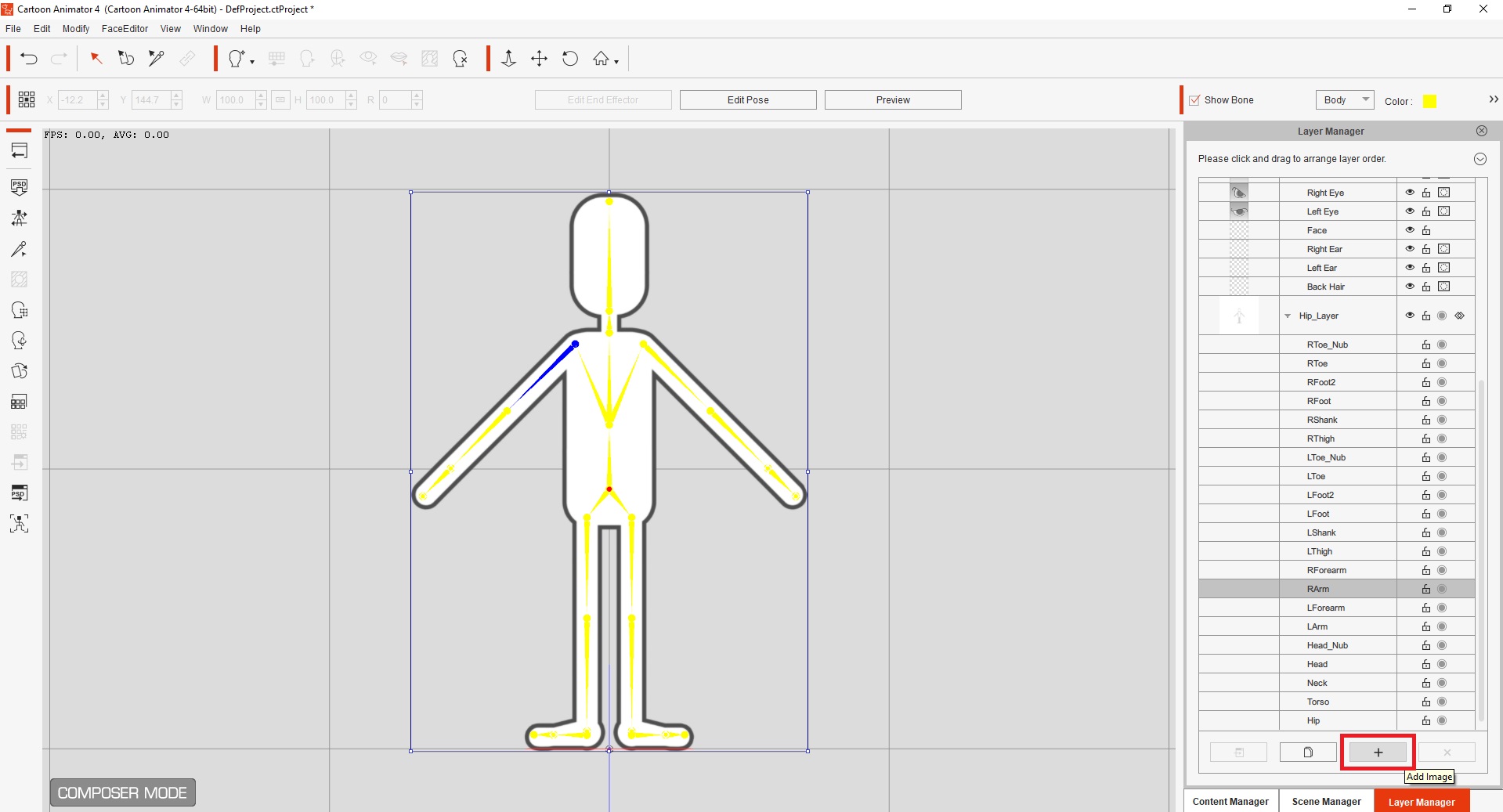Switch to Content Manager tab

1230,801
